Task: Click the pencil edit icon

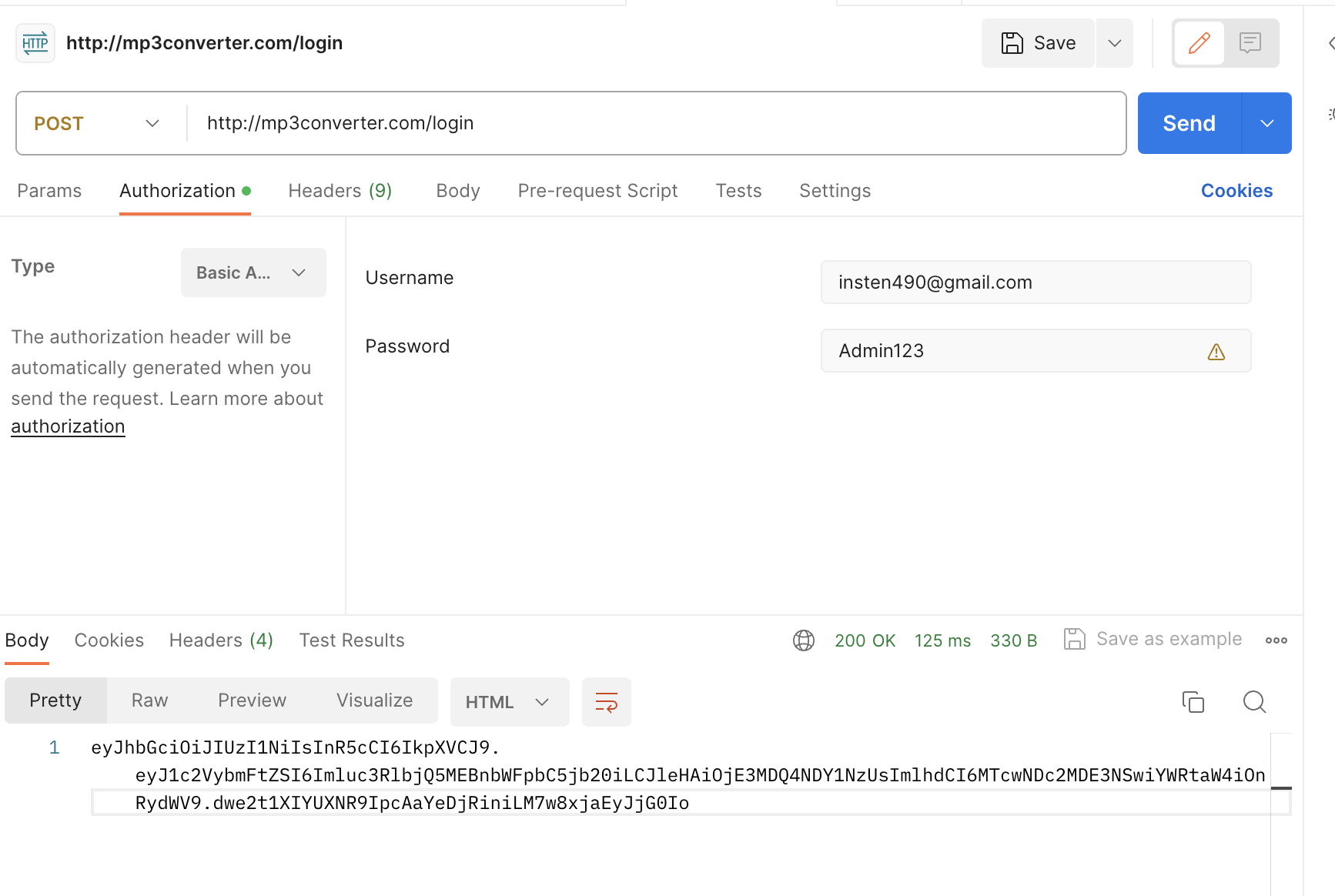Action: 1199,43
